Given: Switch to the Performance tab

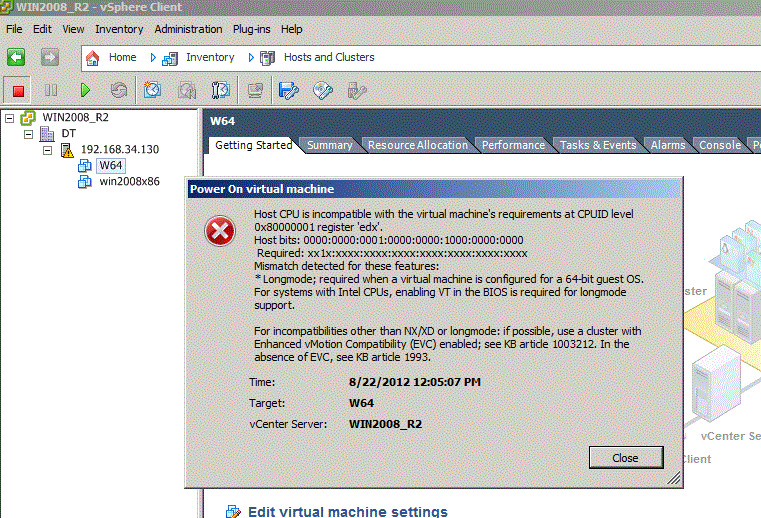Looking at the screenshot, I should (513, 145).
